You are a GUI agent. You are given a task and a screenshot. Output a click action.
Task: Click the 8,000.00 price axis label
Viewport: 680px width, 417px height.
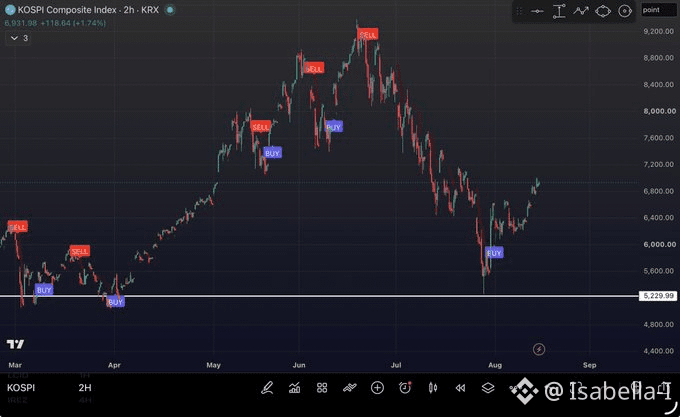point(659,111)
